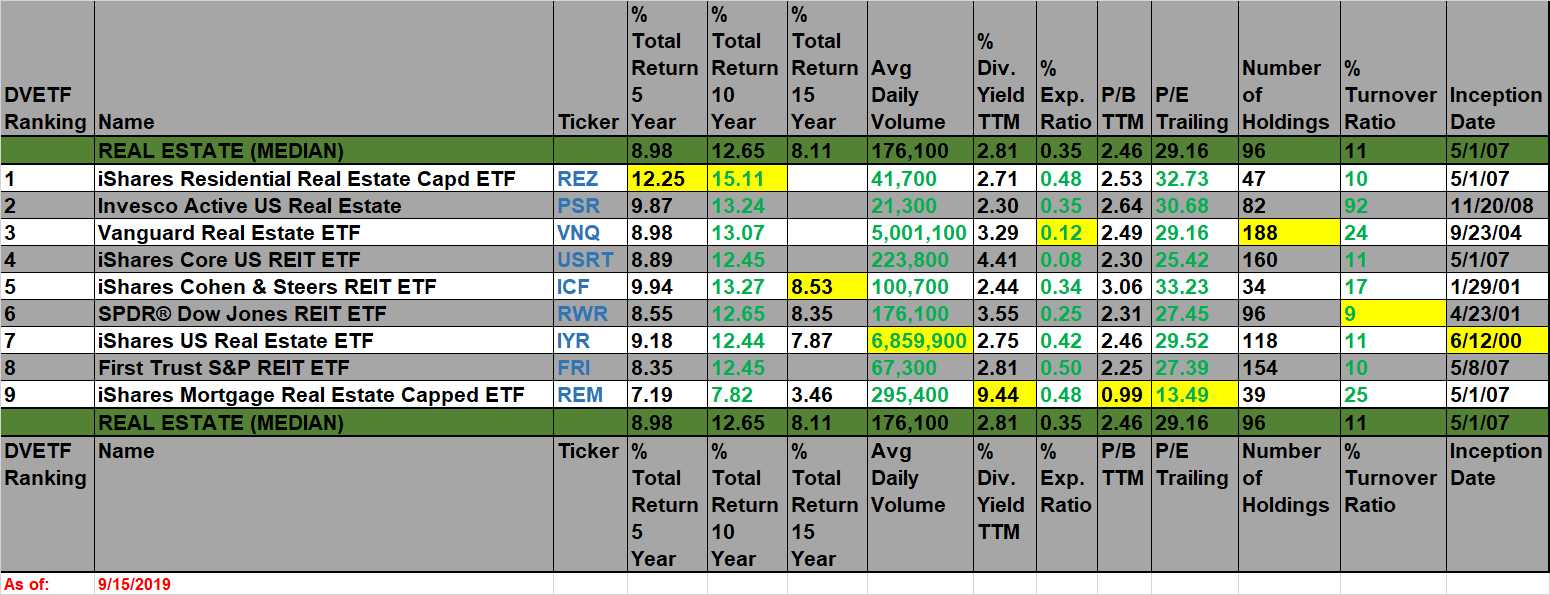Click the red 'As of:' label cell
The width and height of the screenshot is (1550, 595).
[x=47, y=583]
